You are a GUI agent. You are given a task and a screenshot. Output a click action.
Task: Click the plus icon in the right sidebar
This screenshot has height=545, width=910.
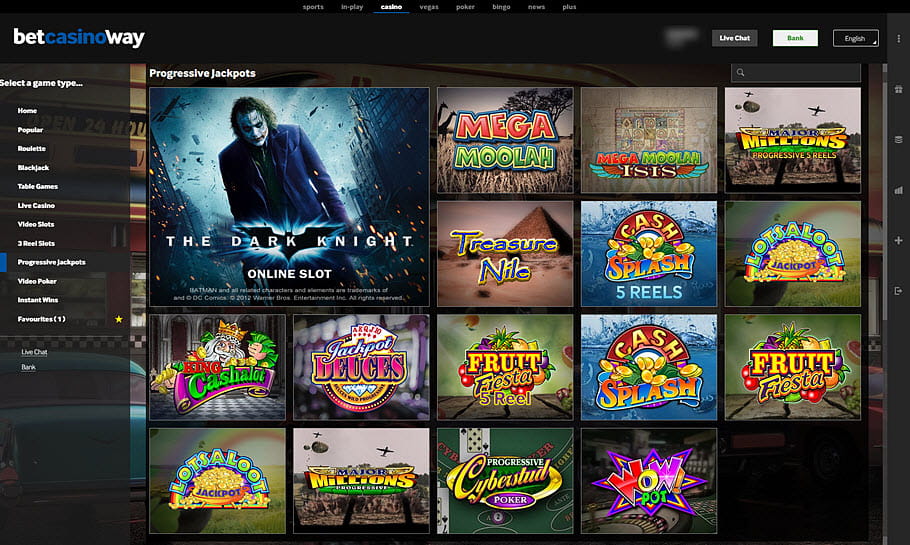point(898,240)
